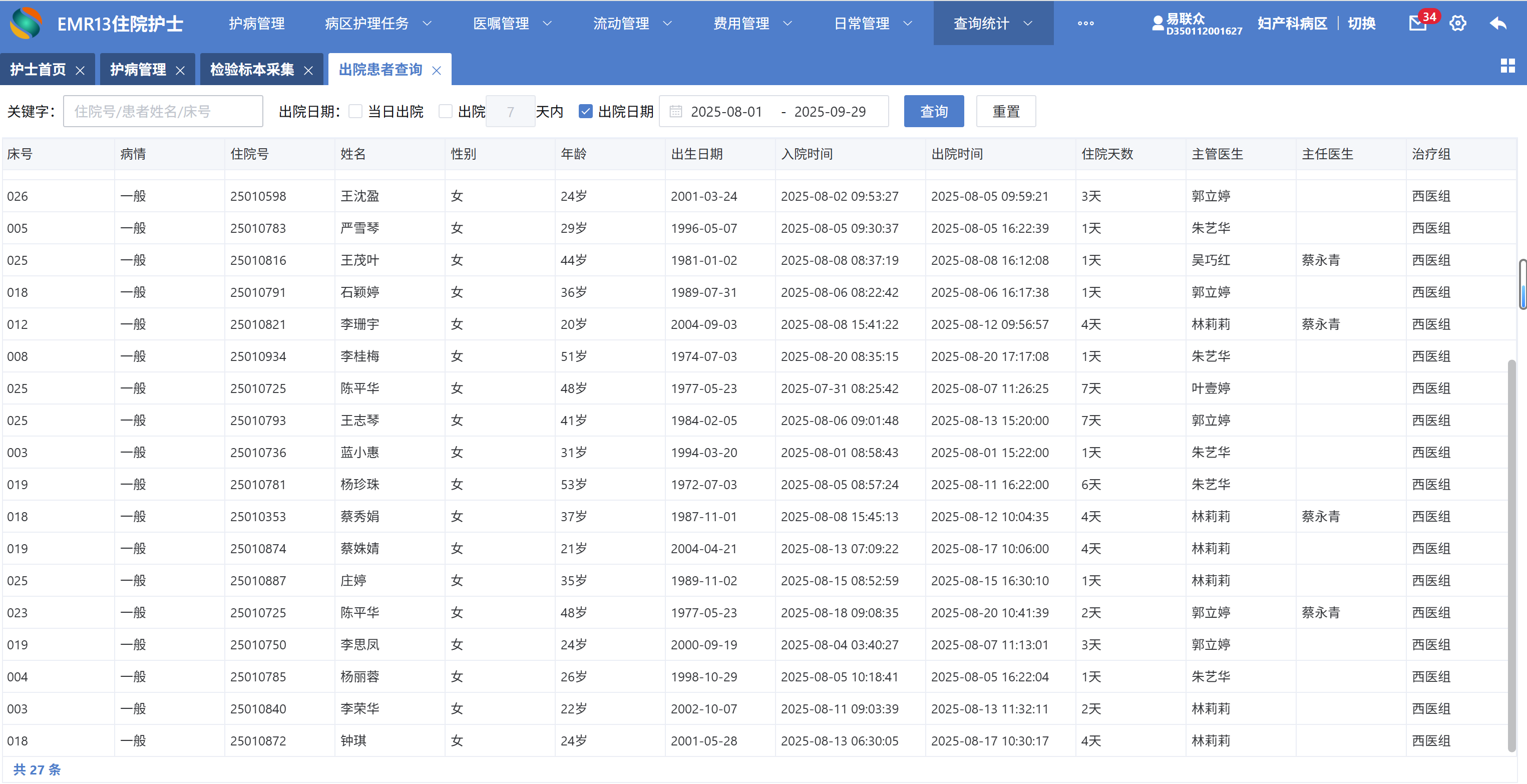Enable the 出院 N天内 checkbox

[445, 112]
